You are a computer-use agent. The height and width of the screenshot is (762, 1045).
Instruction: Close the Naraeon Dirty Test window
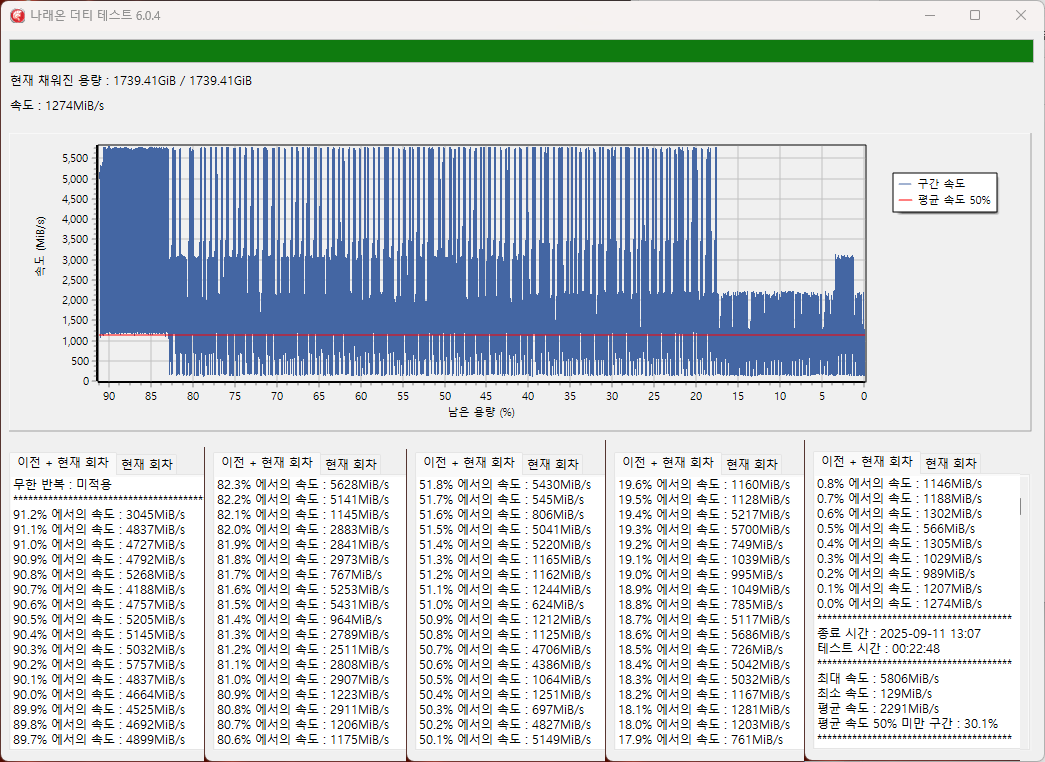pyautogui.click(x=1020, y=15)
